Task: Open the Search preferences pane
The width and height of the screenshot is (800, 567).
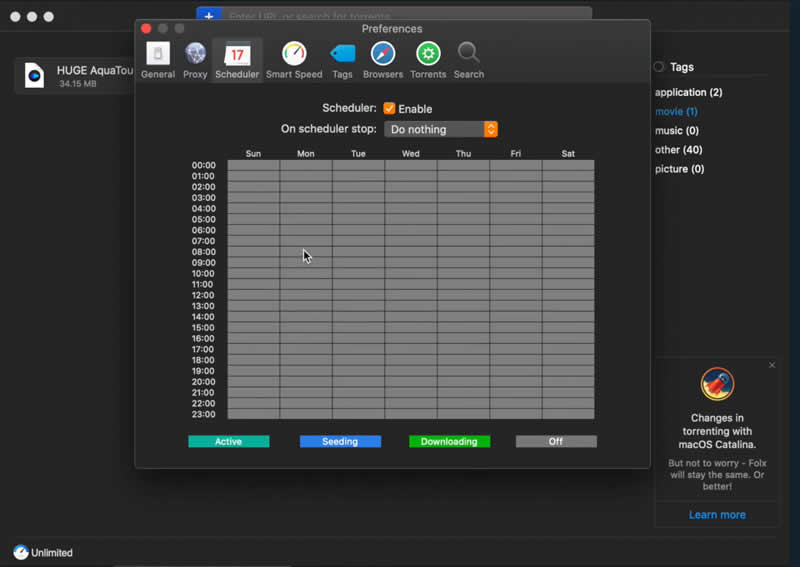Action: (x=468, y=60)
